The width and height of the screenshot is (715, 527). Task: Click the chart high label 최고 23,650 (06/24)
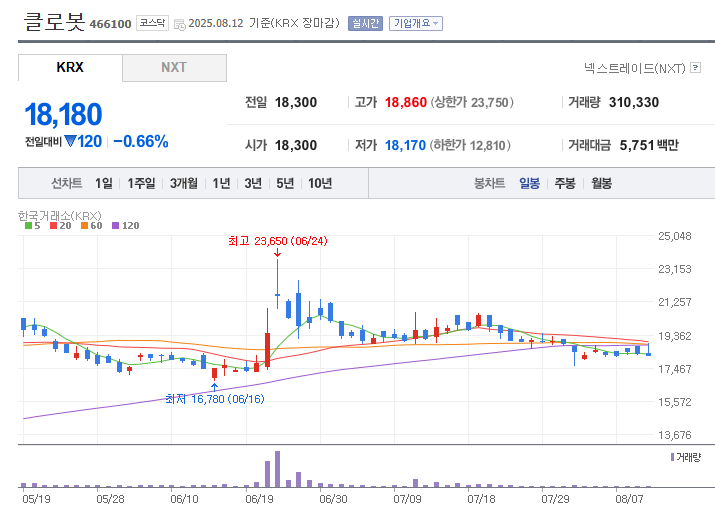[278, 241]
